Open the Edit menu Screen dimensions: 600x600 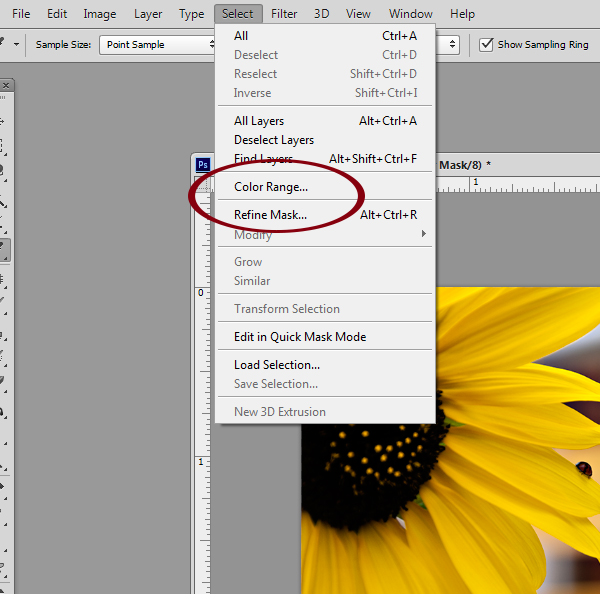(x=57, y=14)
